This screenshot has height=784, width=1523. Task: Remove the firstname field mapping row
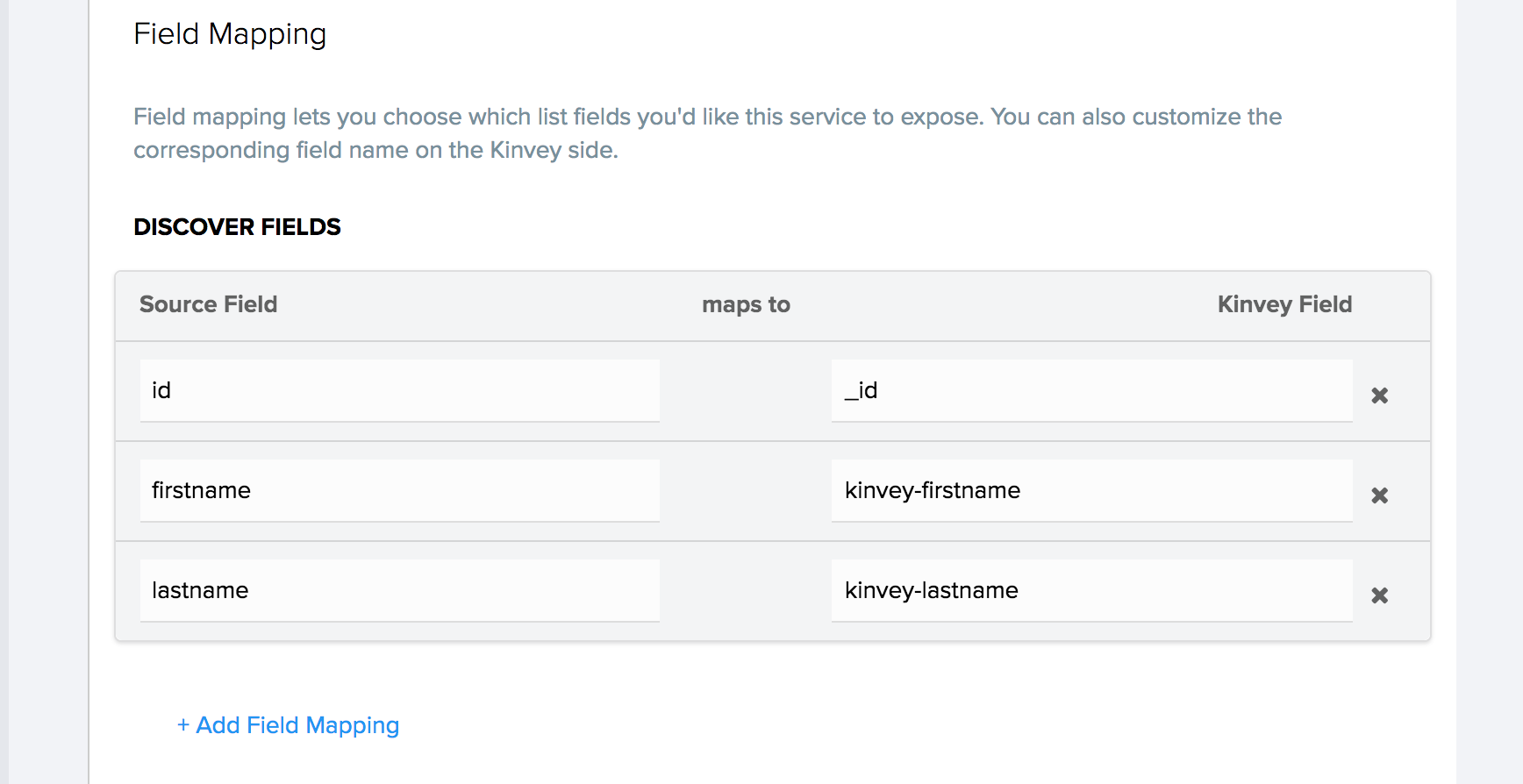coord(1379,495)
